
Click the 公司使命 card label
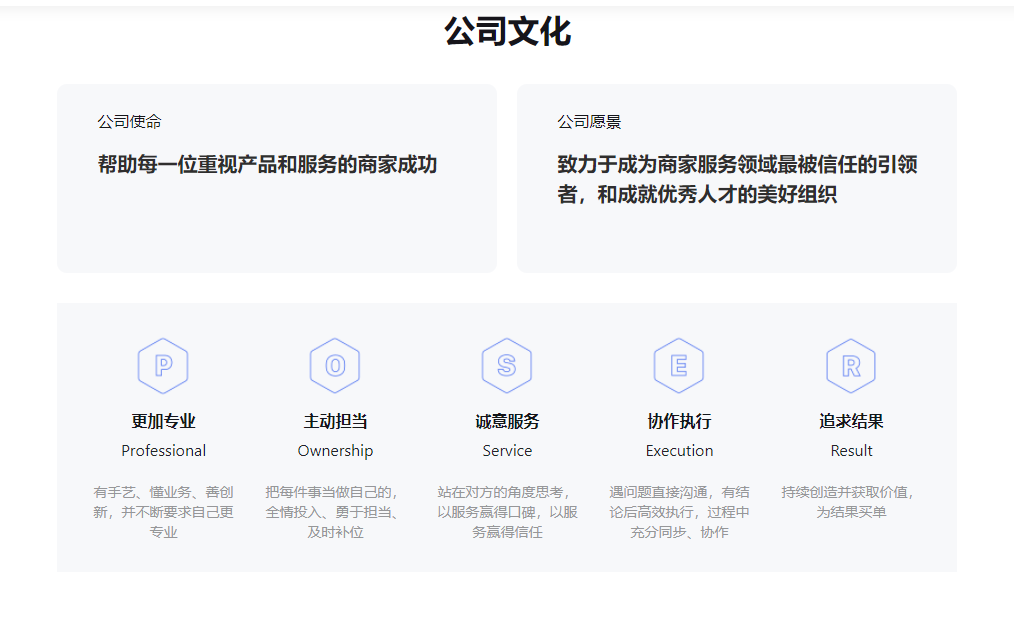click(x=128, y=121)
